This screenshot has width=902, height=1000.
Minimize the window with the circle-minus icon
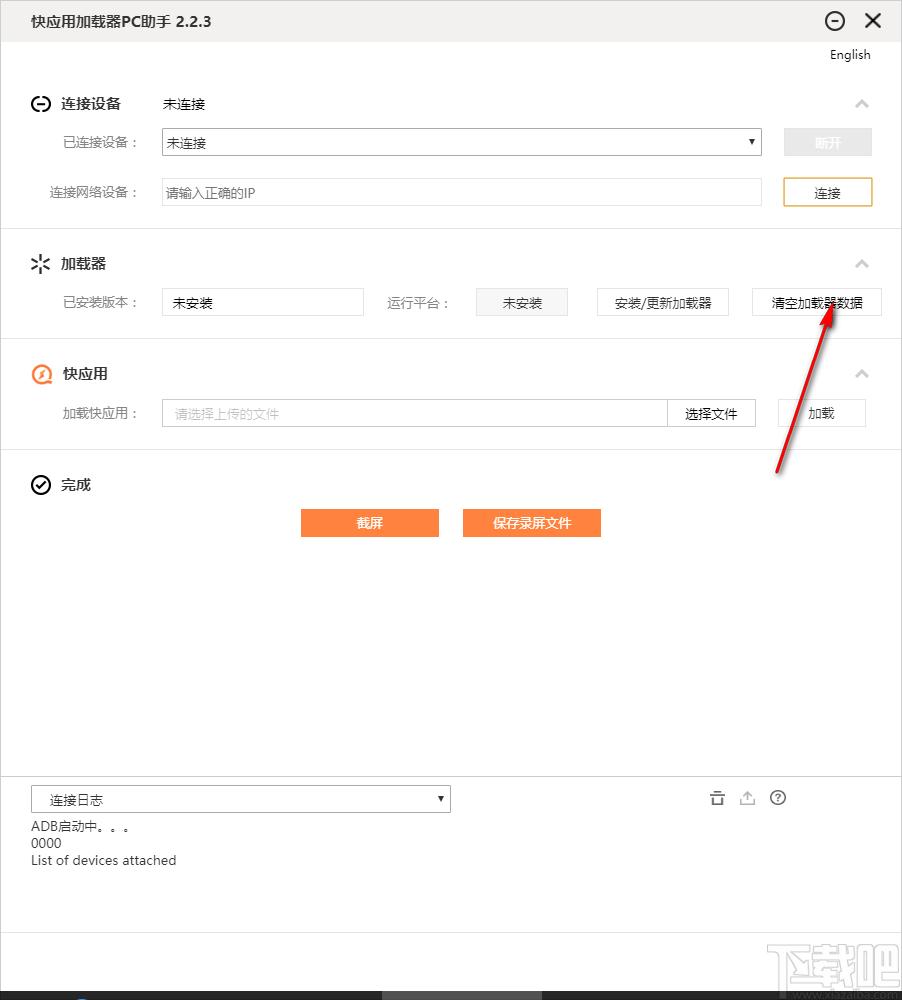point(834,21)
